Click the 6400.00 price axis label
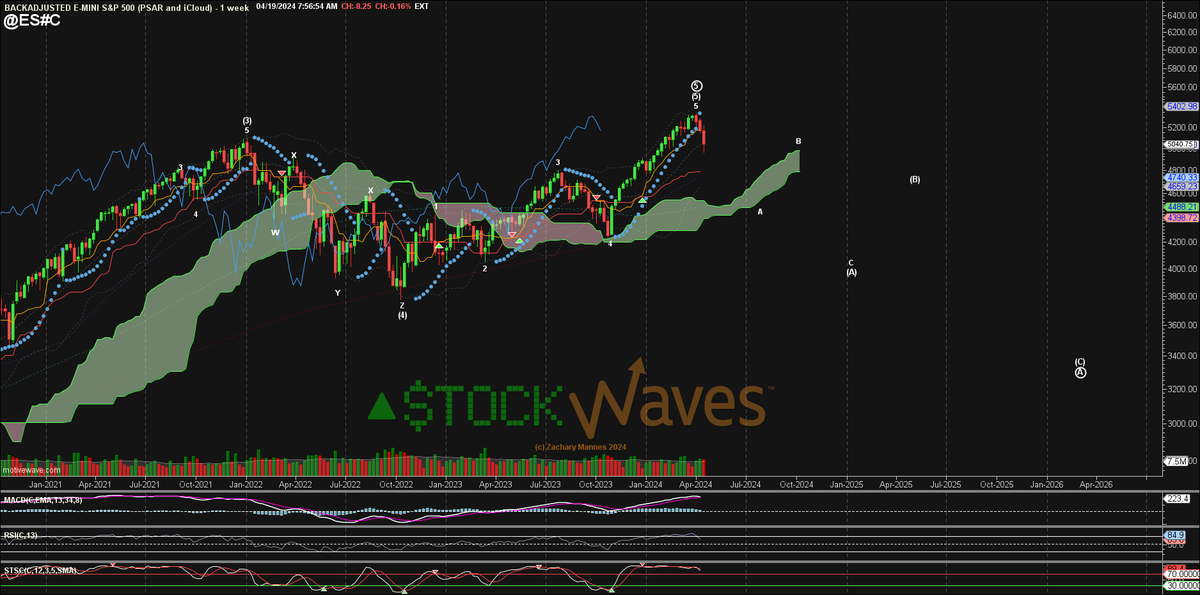The image size is (1200, 595). 1182,18
